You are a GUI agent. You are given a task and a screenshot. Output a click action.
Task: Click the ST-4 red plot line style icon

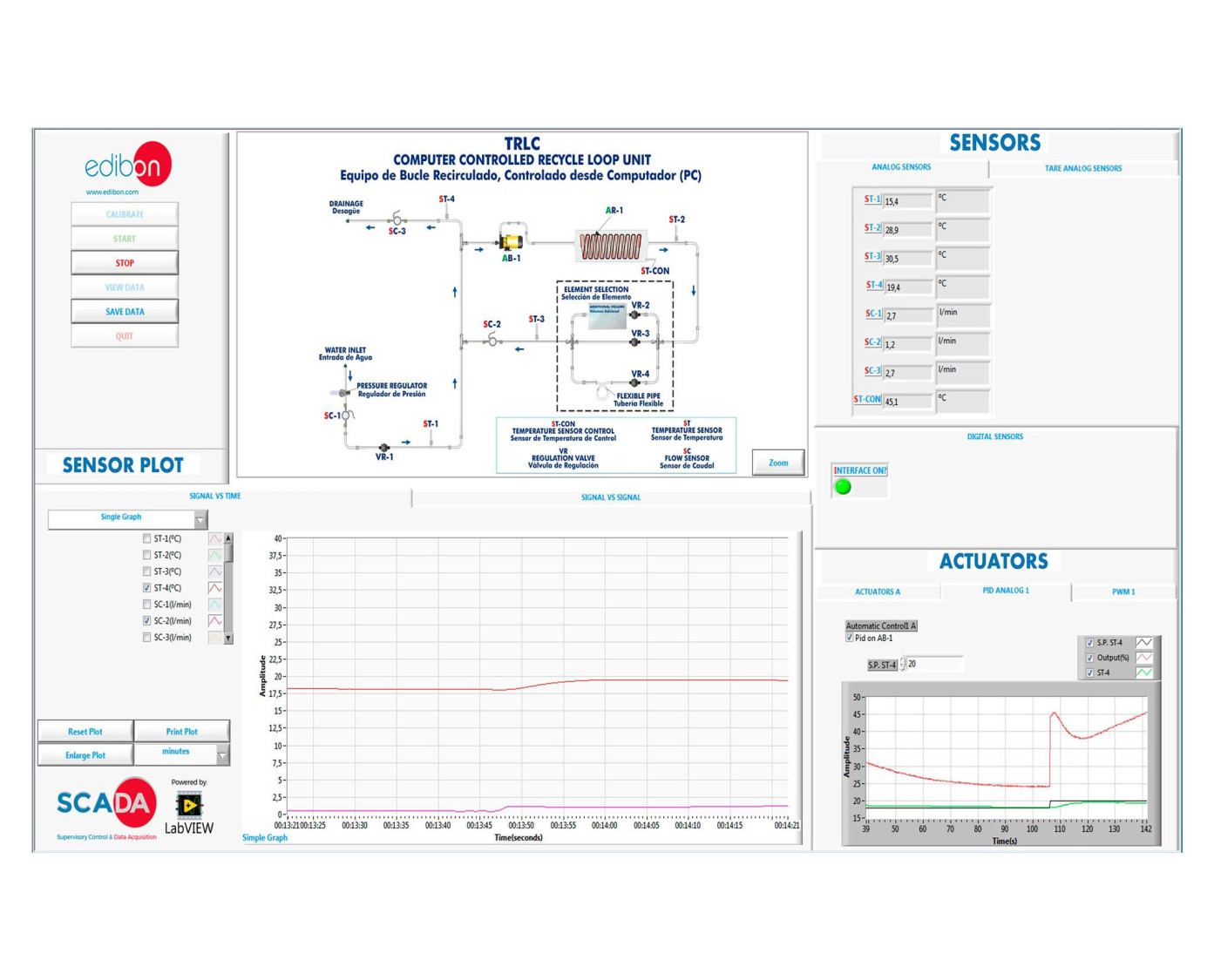tap(215, 588)
